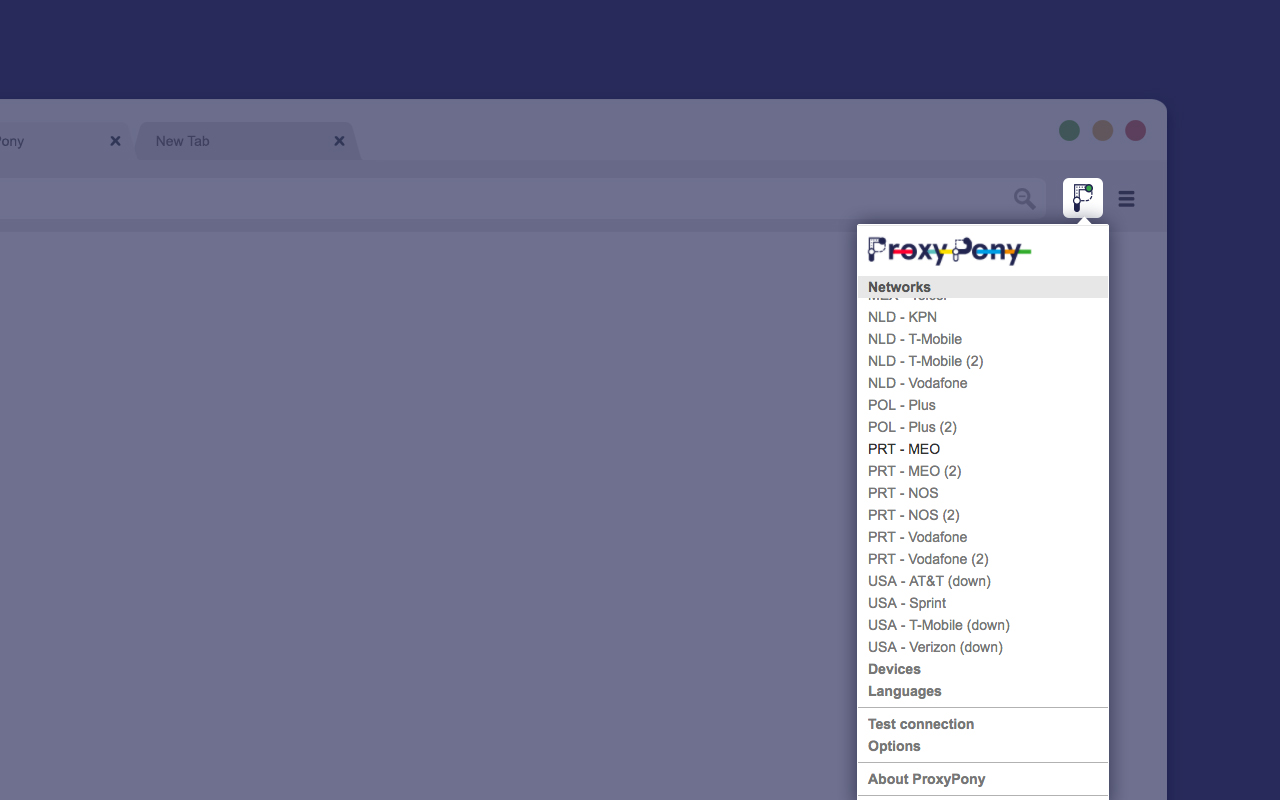Click the green window control button
The height and width of the screenshot is (800, 1280).
click(x=1069, y=131)
